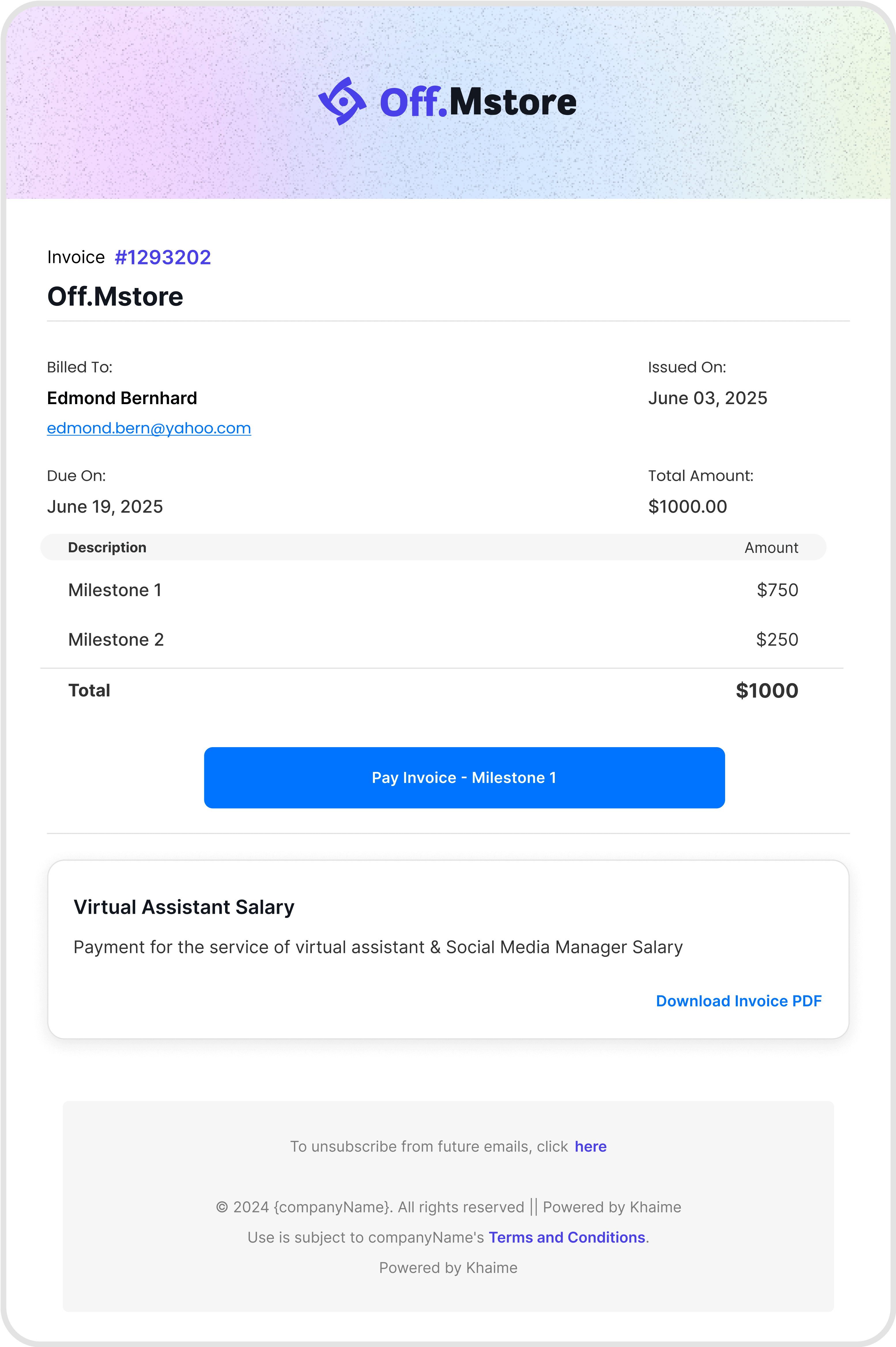Open the Terms and Conditions link

pyautogui.click(x=567, y=1237)
